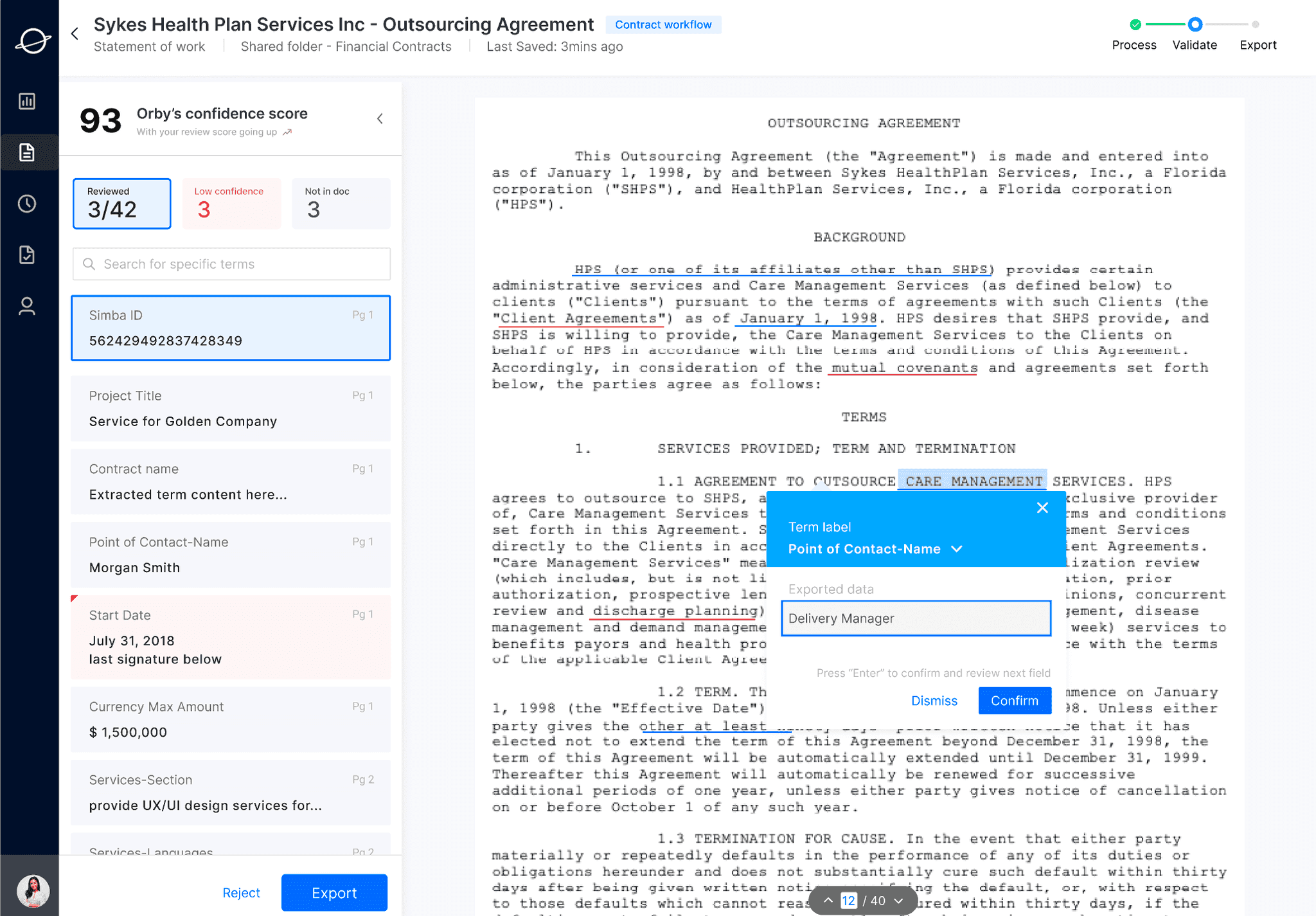Click the page number 12 field
The image size is (1316, 916).
(x=848, y=901)
